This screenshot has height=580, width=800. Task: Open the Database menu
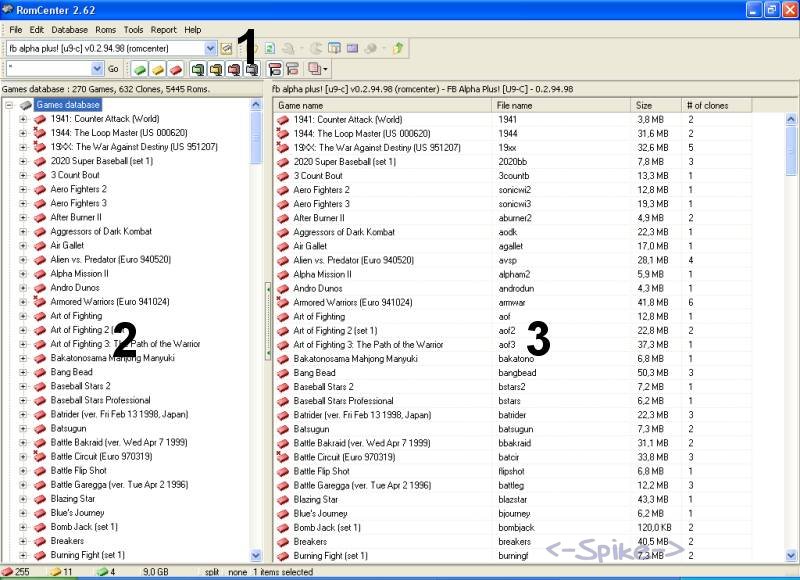click(x=69, y=30)
